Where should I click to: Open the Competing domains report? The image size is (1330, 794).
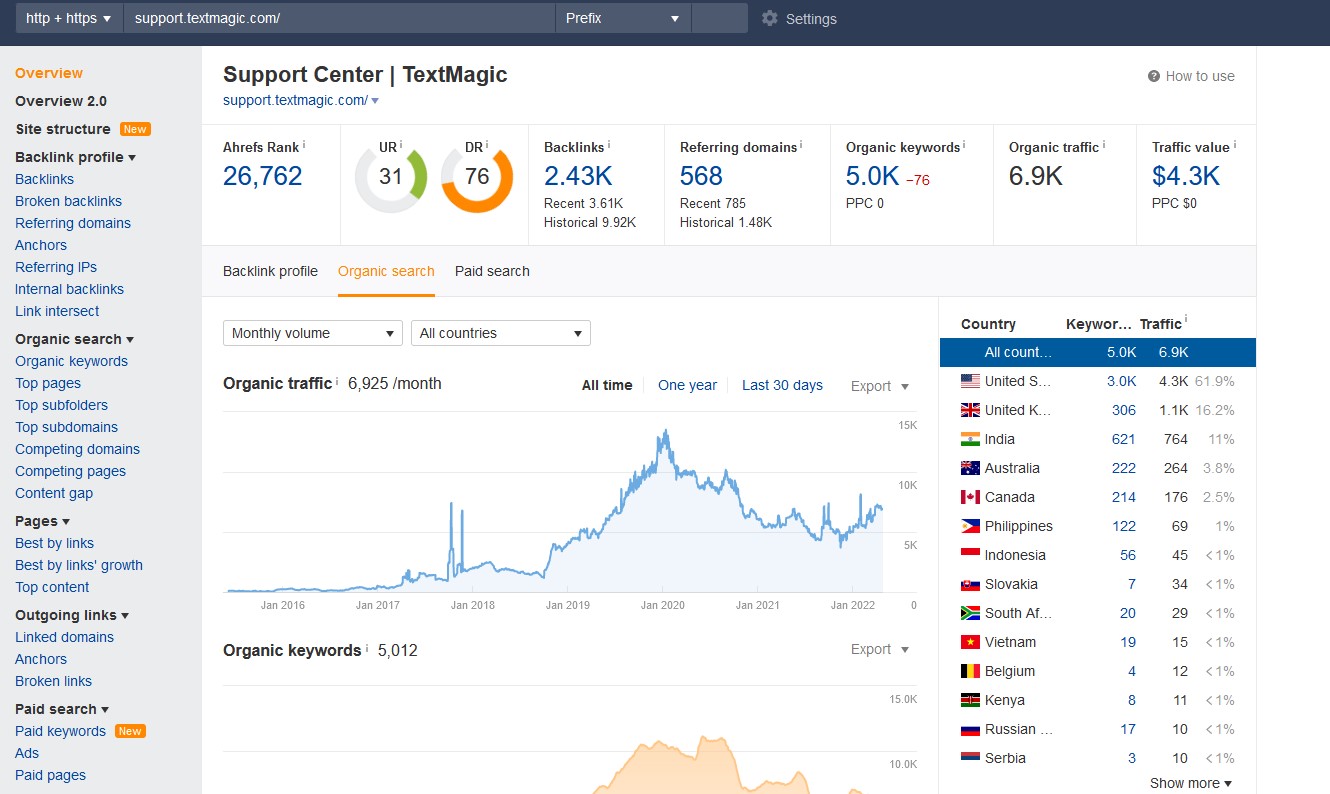tap(77, 449)
